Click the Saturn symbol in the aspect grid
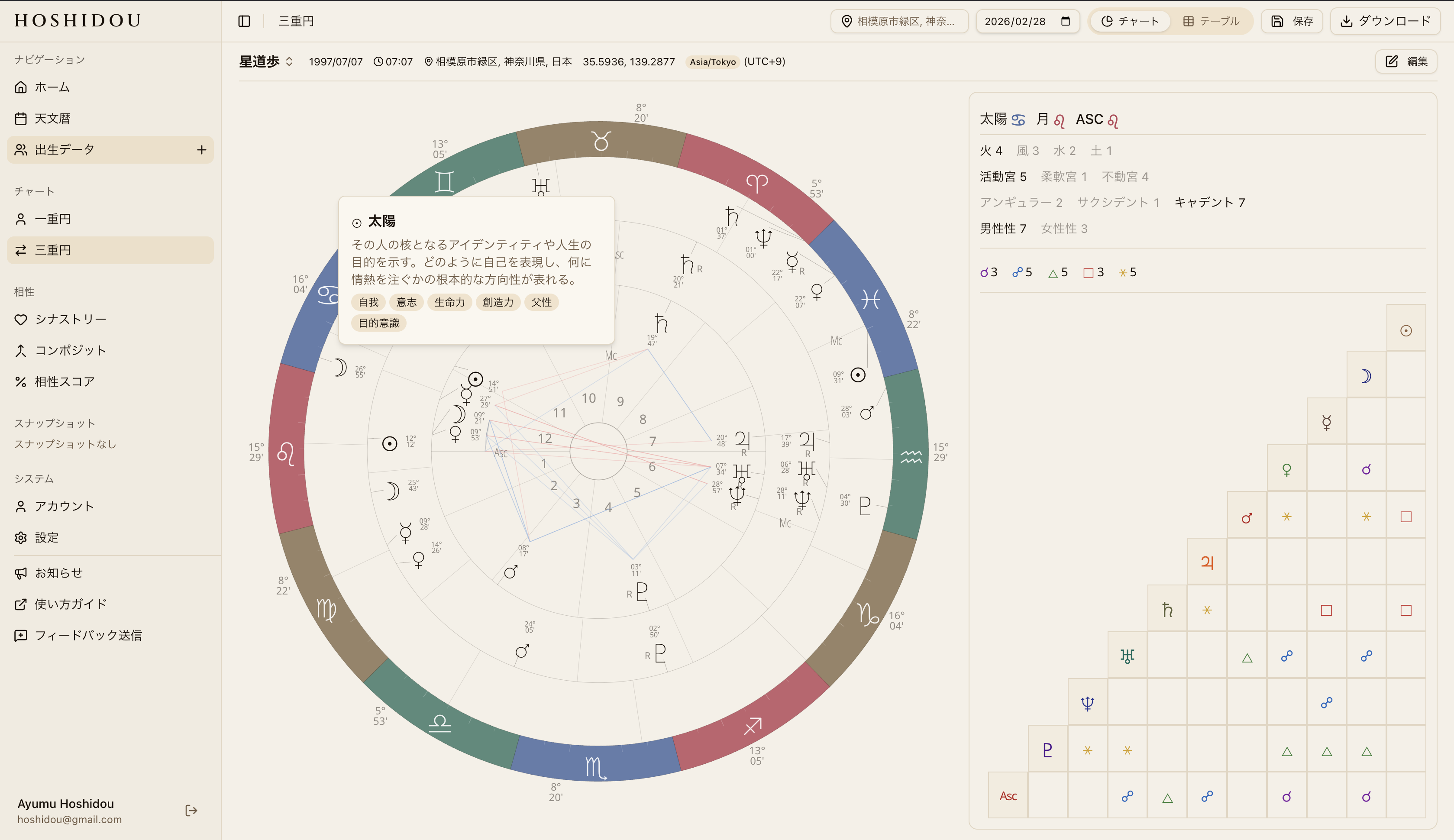 point(1167,610)
